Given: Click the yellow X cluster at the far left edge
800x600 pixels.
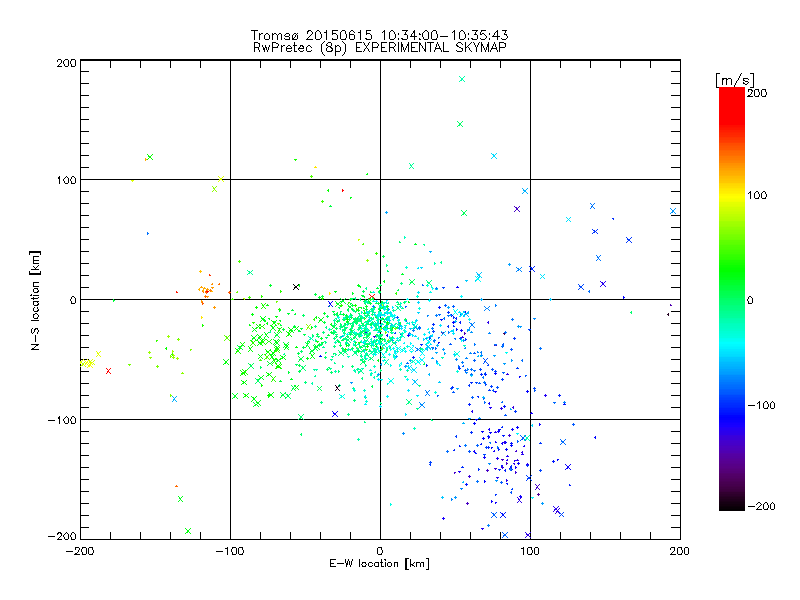Looking at the screenshot, I should coord(87,363).
